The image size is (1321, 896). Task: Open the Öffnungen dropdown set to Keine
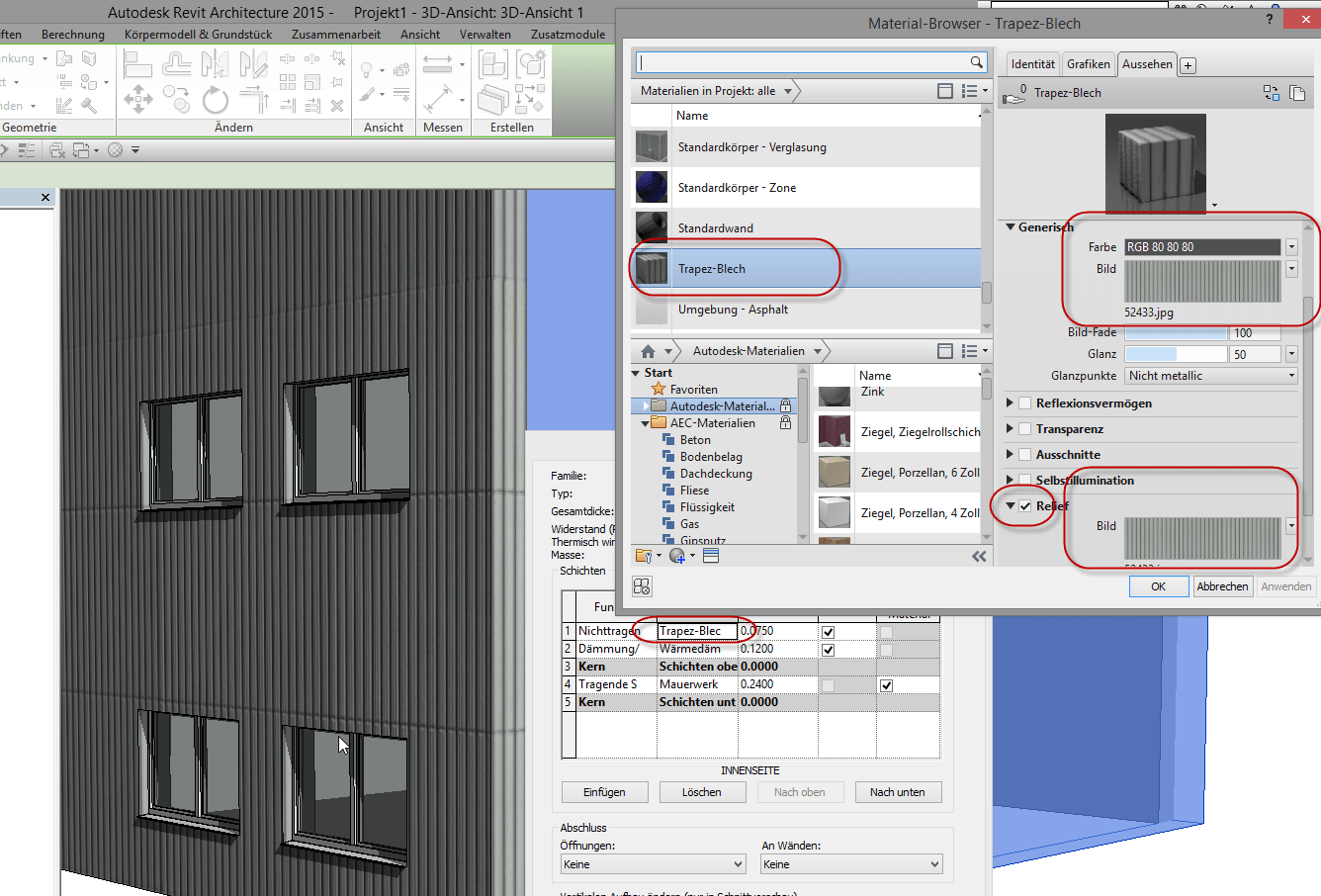[x=653, y=864]
